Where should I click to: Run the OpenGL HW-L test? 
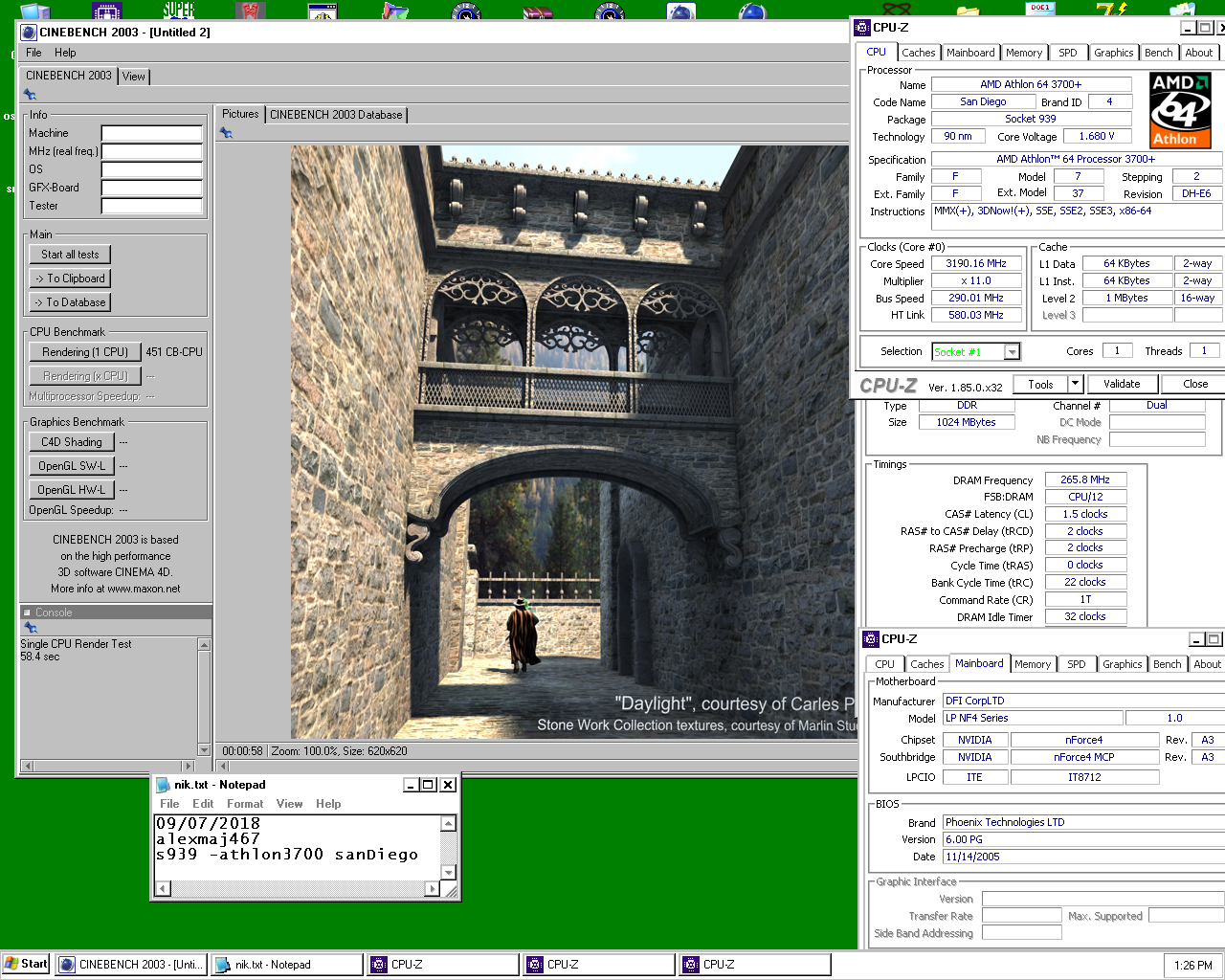(72, 490)
